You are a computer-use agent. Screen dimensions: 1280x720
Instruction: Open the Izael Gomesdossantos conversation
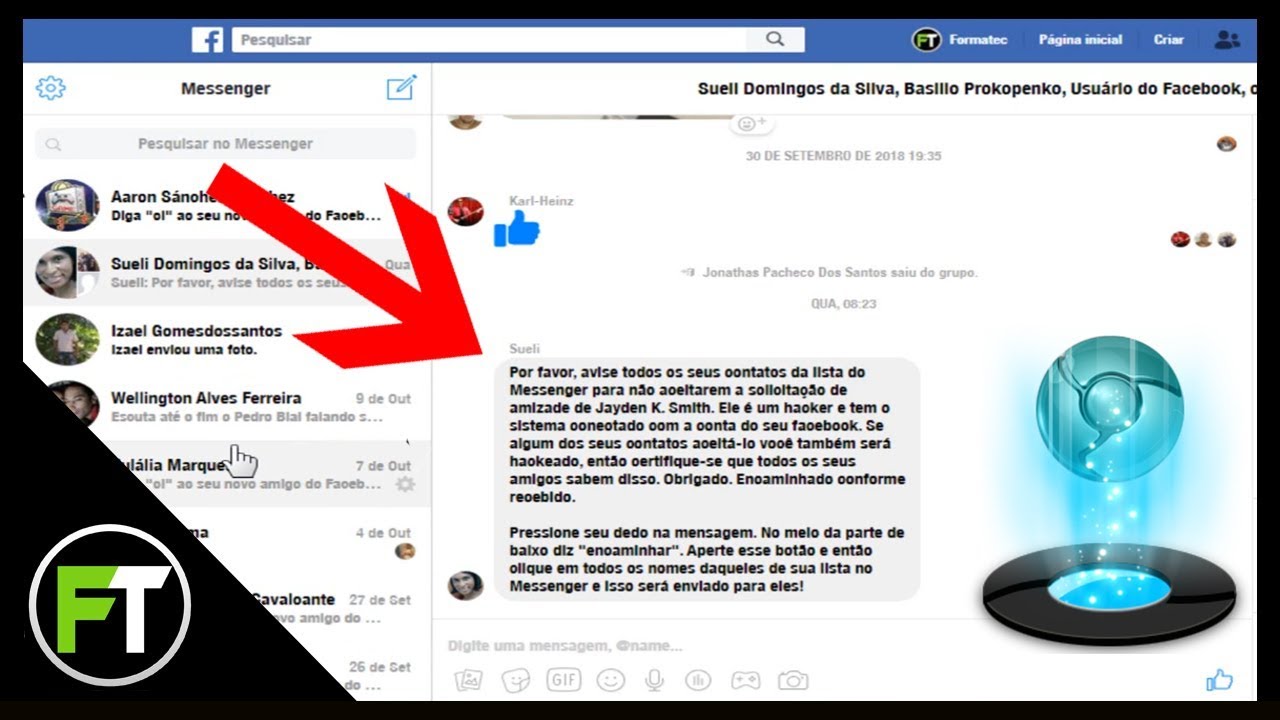click(x=228, y=339)
